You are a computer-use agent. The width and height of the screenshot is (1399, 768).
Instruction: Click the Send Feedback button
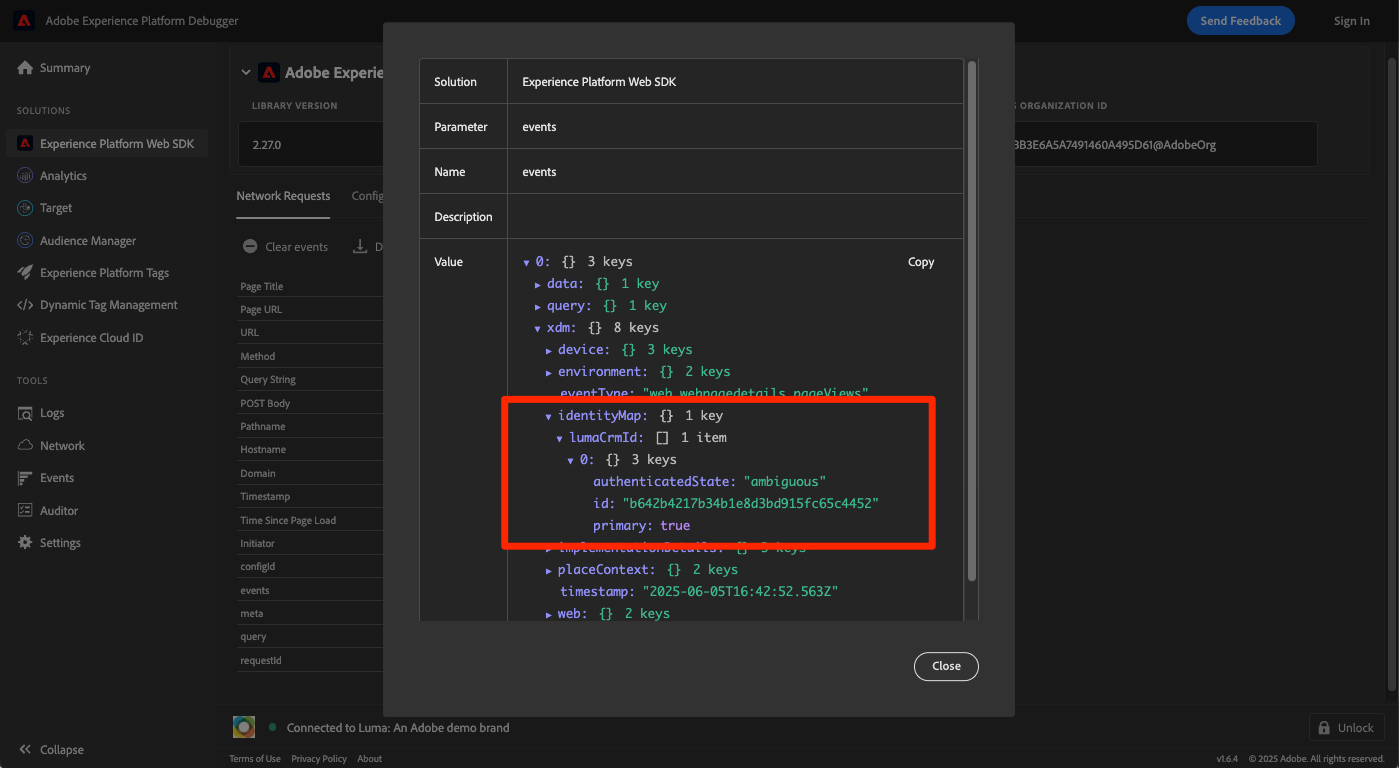1241,21
